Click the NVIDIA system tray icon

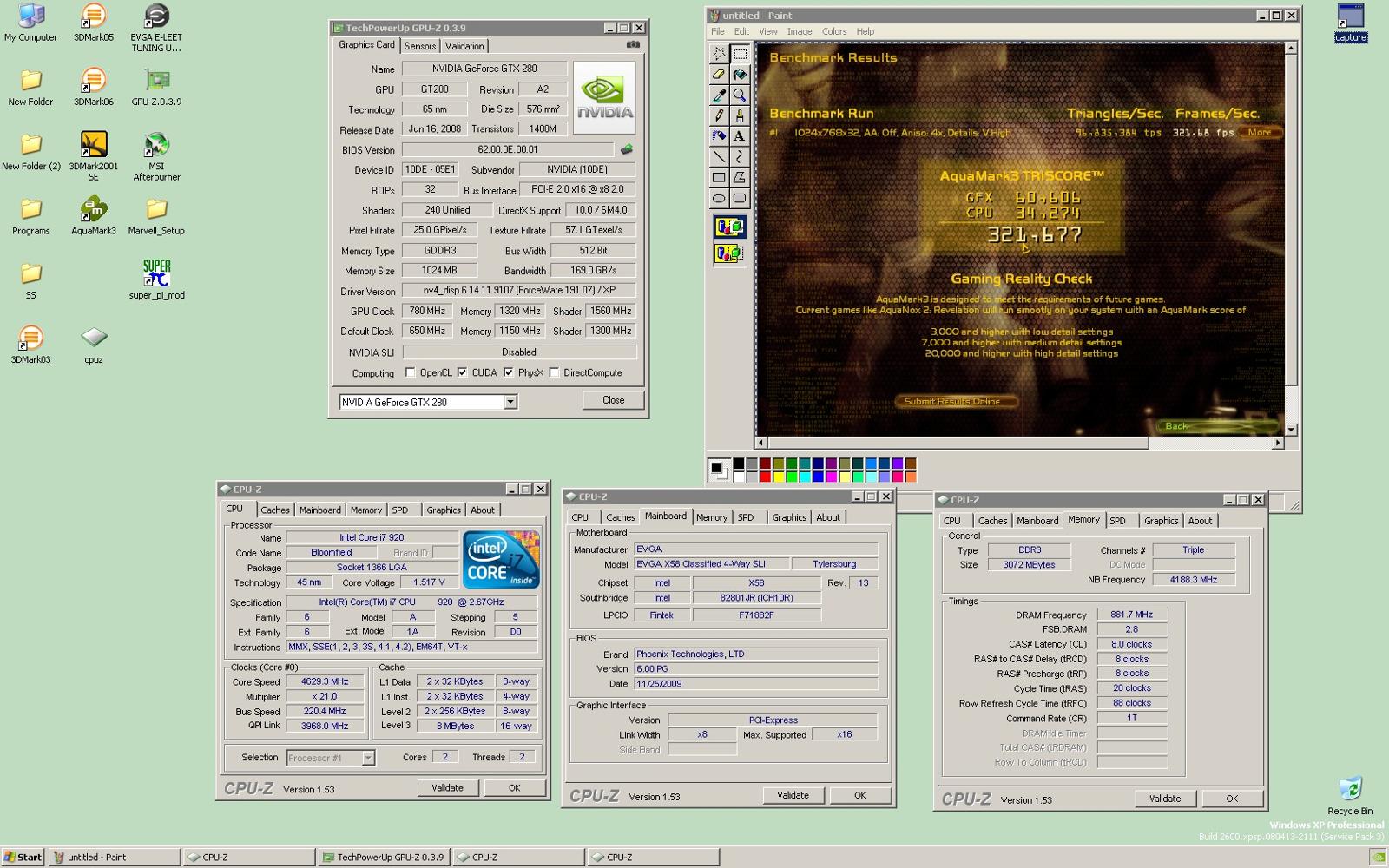click(1378, 857)
